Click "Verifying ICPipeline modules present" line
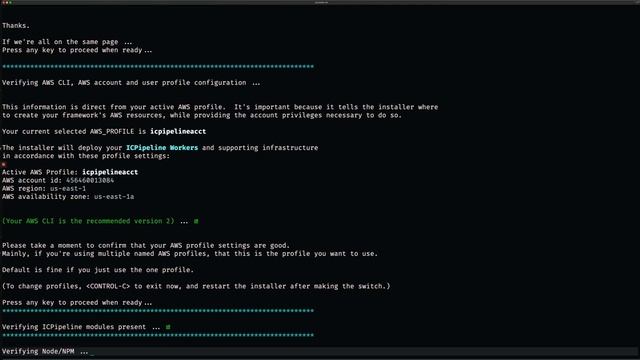Viewport: 640px width, 360px height. (81, 327)
